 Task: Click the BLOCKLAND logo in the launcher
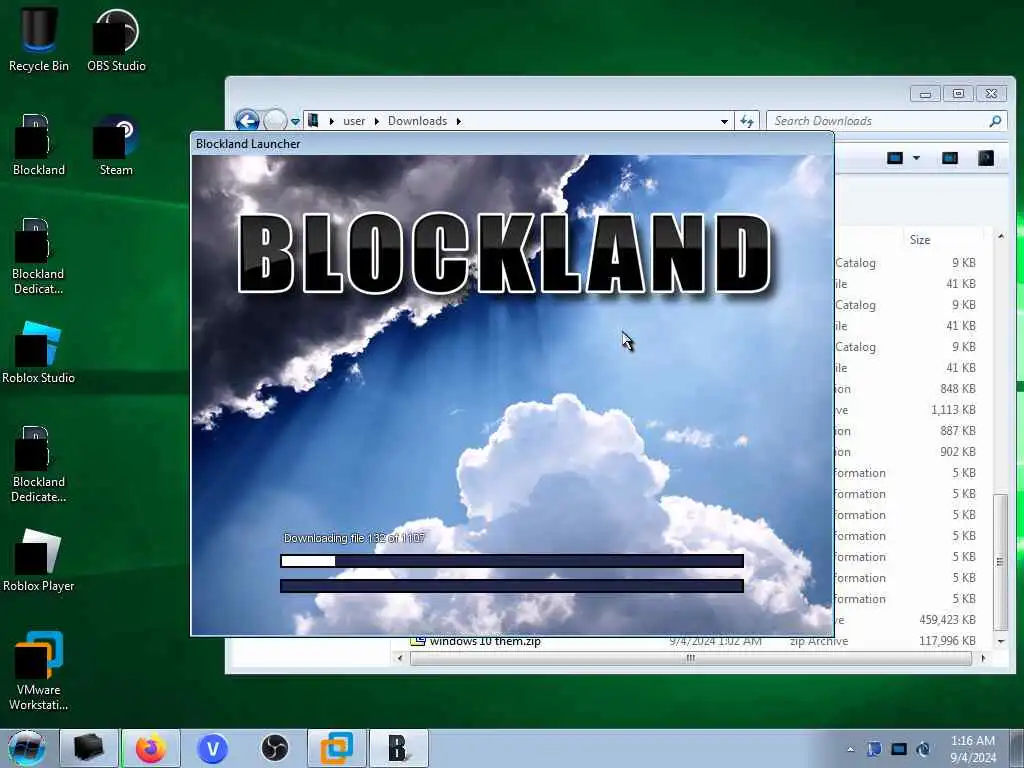coord(504,253)
